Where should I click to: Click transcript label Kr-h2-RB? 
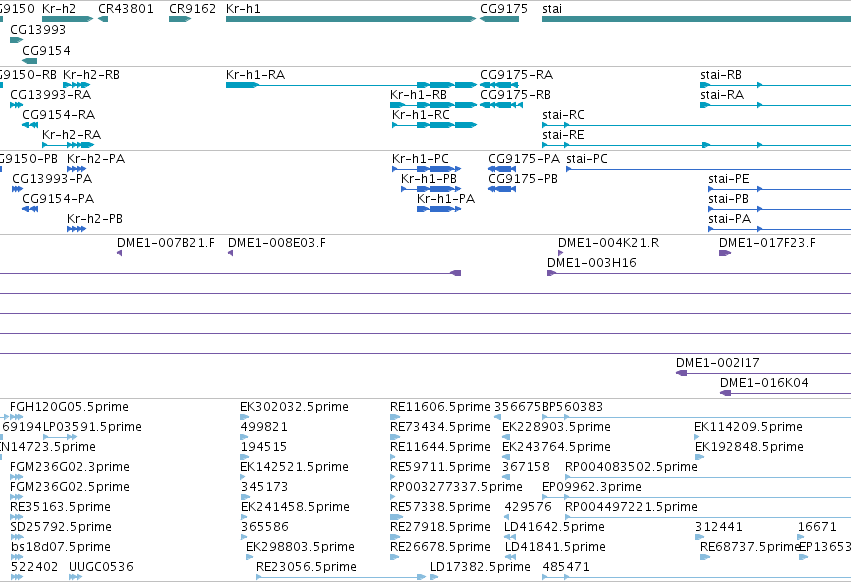coord(91,74)
